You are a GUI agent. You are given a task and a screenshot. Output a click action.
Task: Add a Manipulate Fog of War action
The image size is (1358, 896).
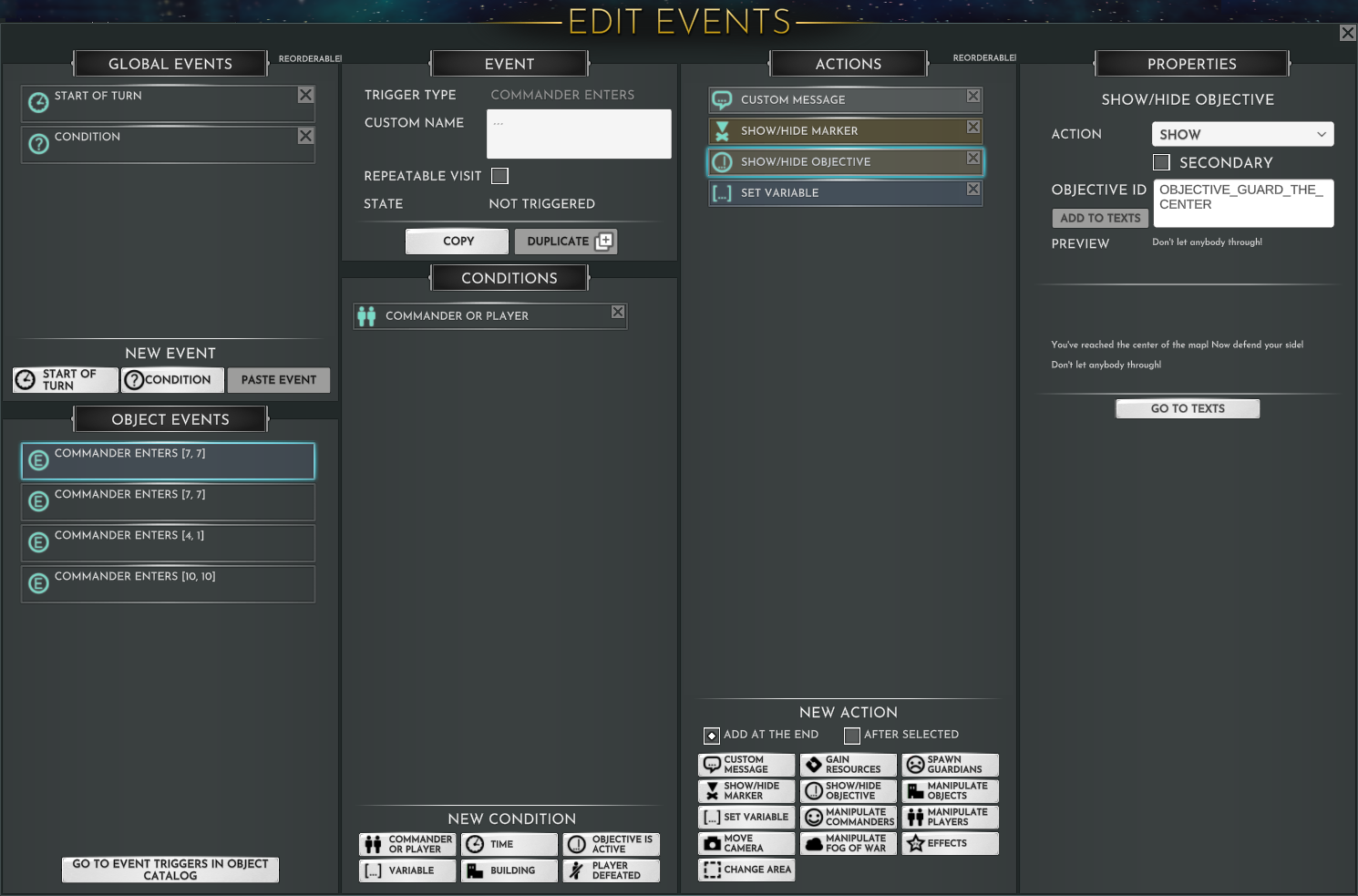tap(848, 844)
